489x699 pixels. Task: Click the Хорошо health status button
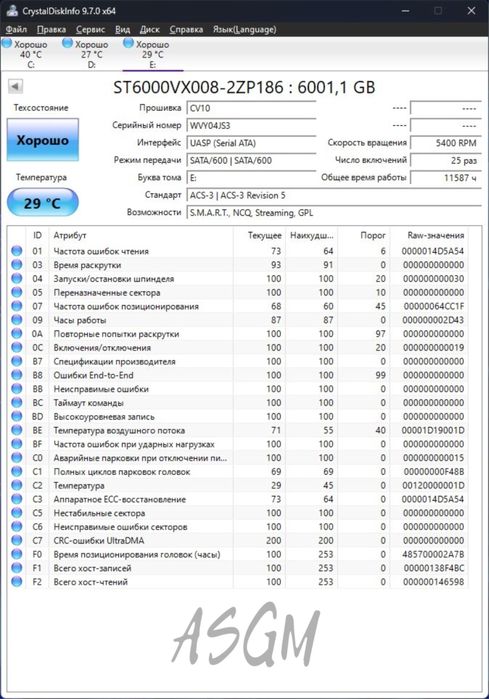(43, 140)
